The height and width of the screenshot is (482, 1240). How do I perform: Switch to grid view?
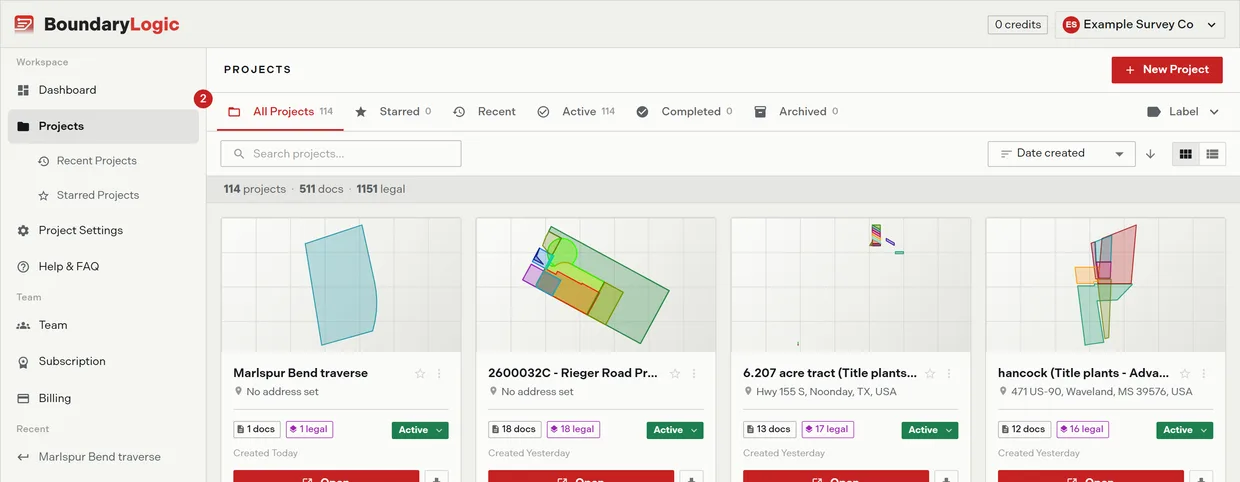1186,154
